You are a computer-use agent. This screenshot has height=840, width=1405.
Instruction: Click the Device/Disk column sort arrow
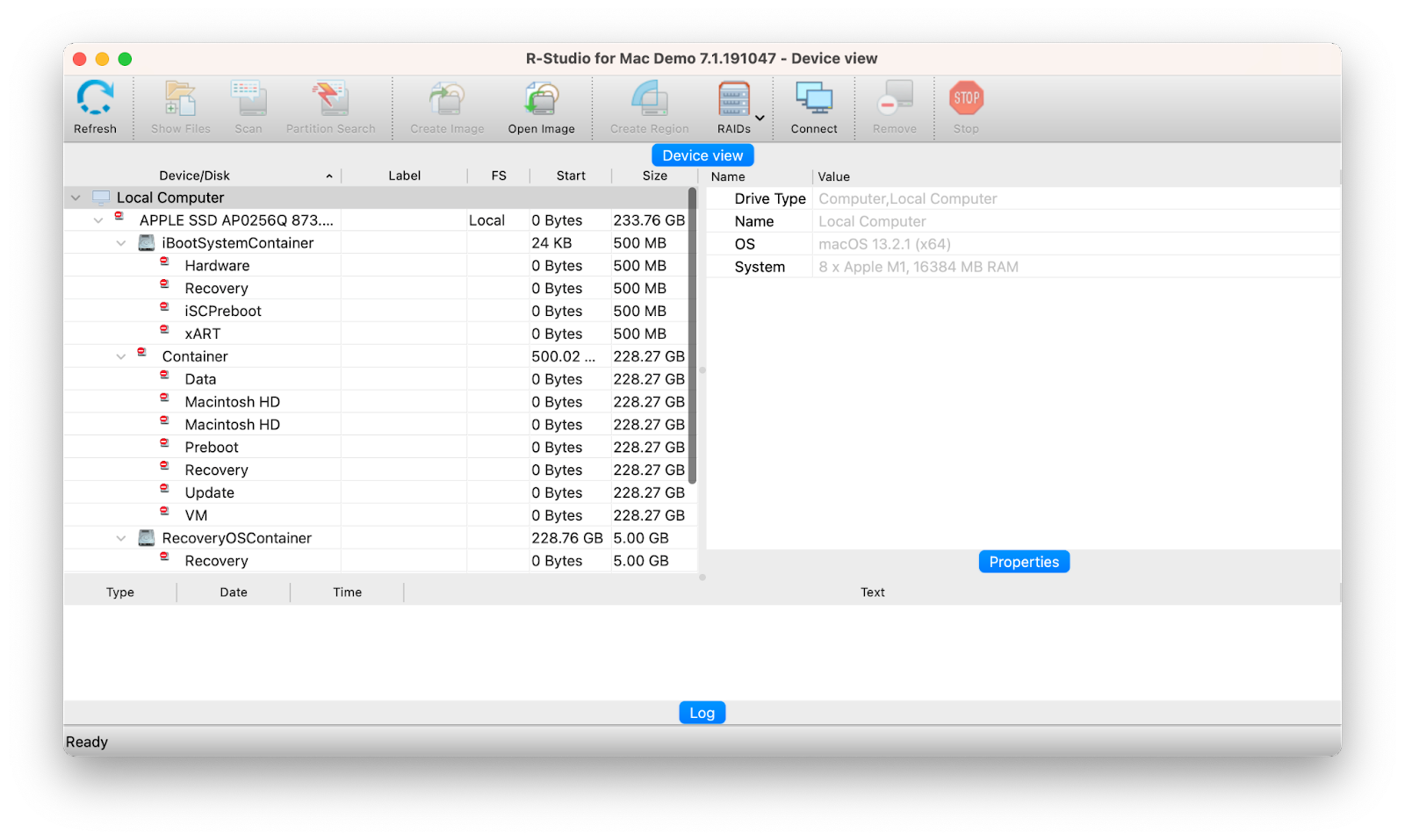(x=329, y=175)
